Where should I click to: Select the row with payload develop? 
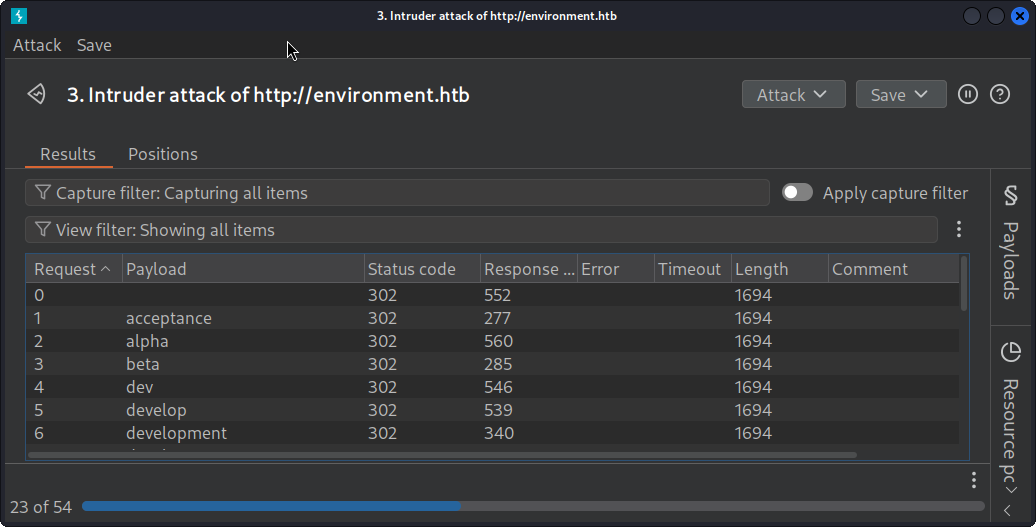pos(493,410)
